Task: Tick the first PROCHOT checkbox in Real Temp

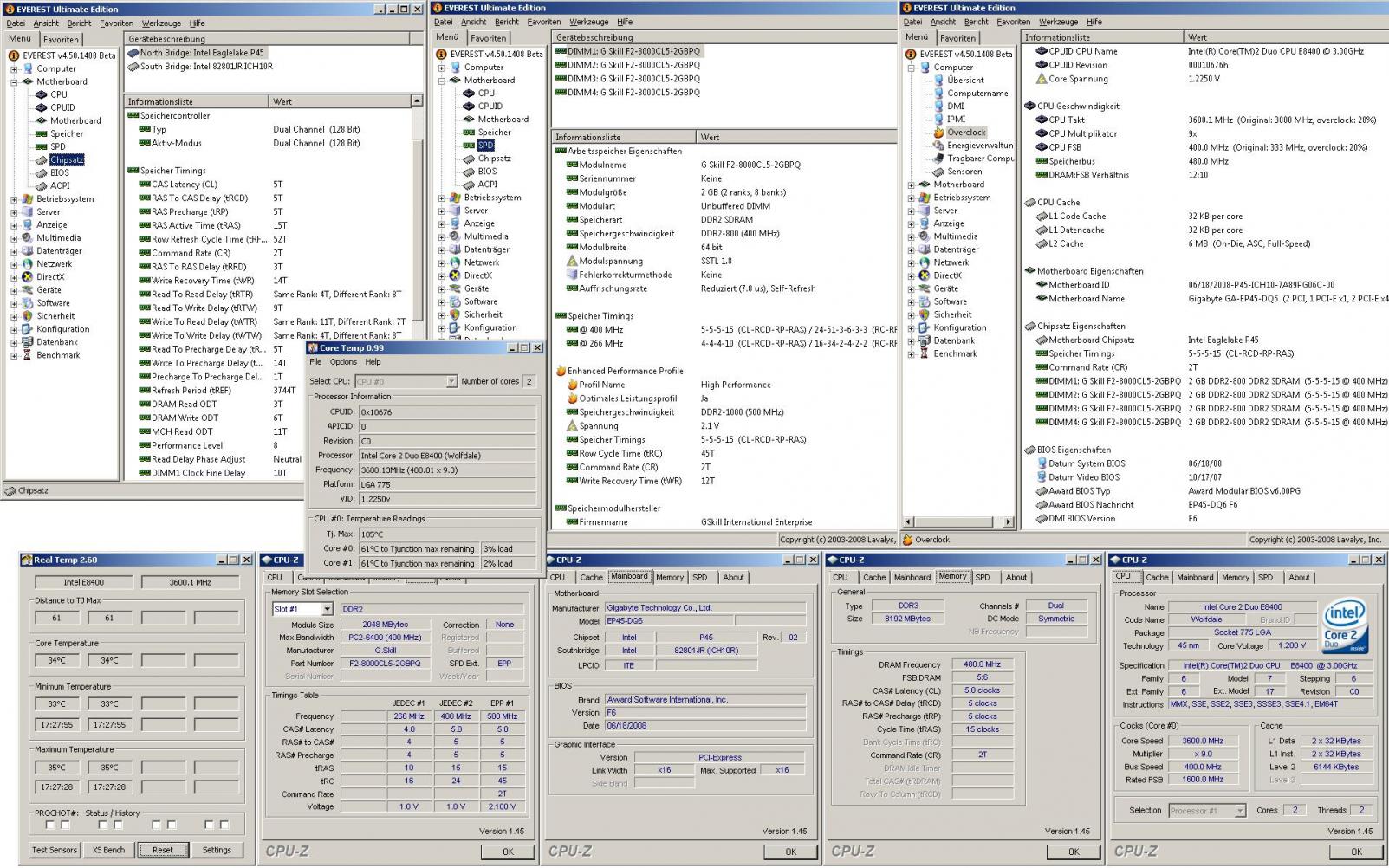Action: click(51, 825)
